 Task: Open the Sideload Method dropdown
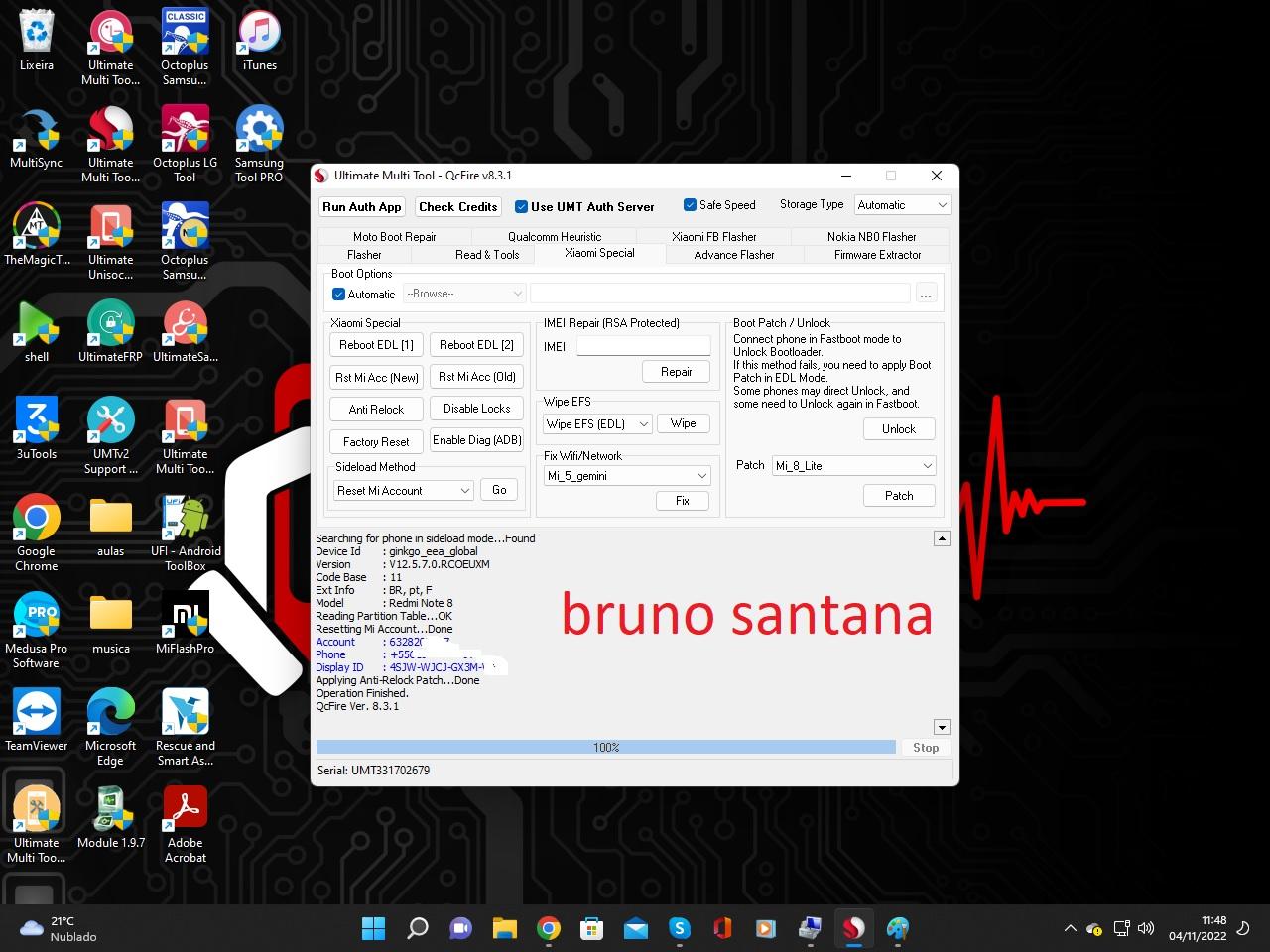coord(404,491)
